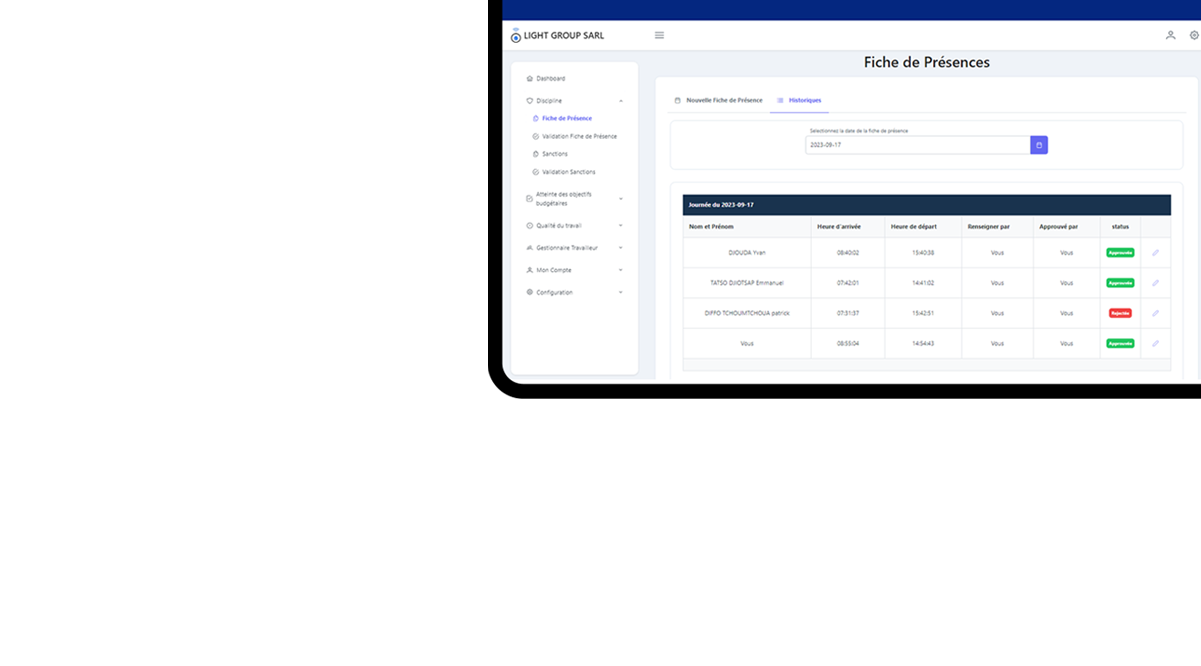This screenshot has width=1201, height=666.
Task: Click the purple calendar date picker button
Action: point(1039,145)
